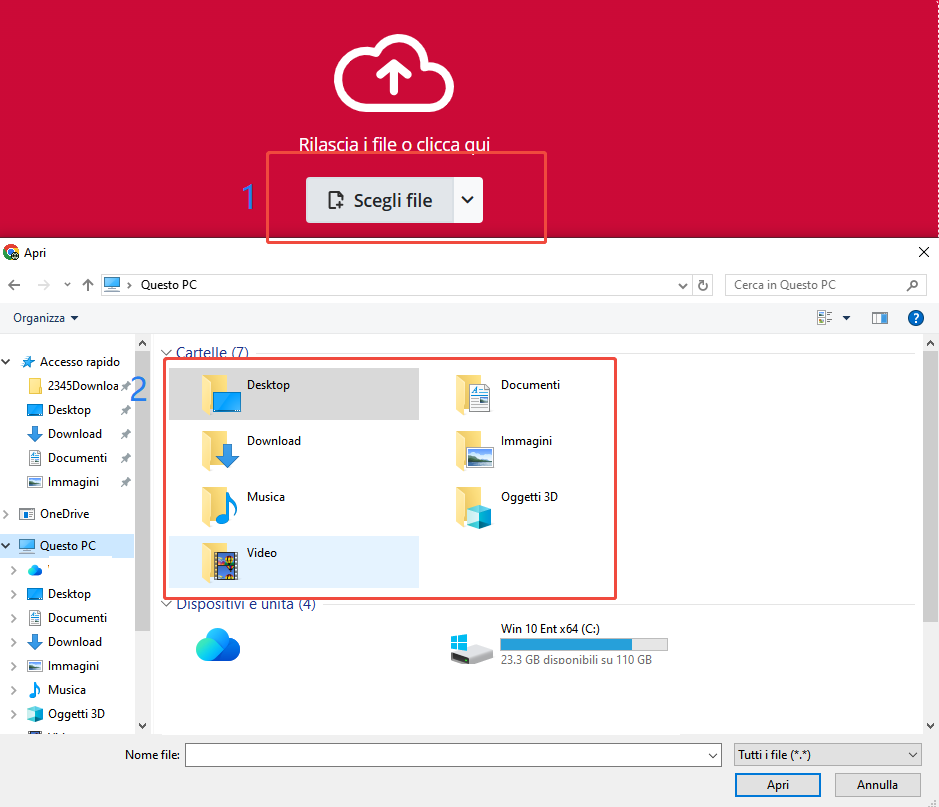Click the search magnifier icon

912,285
